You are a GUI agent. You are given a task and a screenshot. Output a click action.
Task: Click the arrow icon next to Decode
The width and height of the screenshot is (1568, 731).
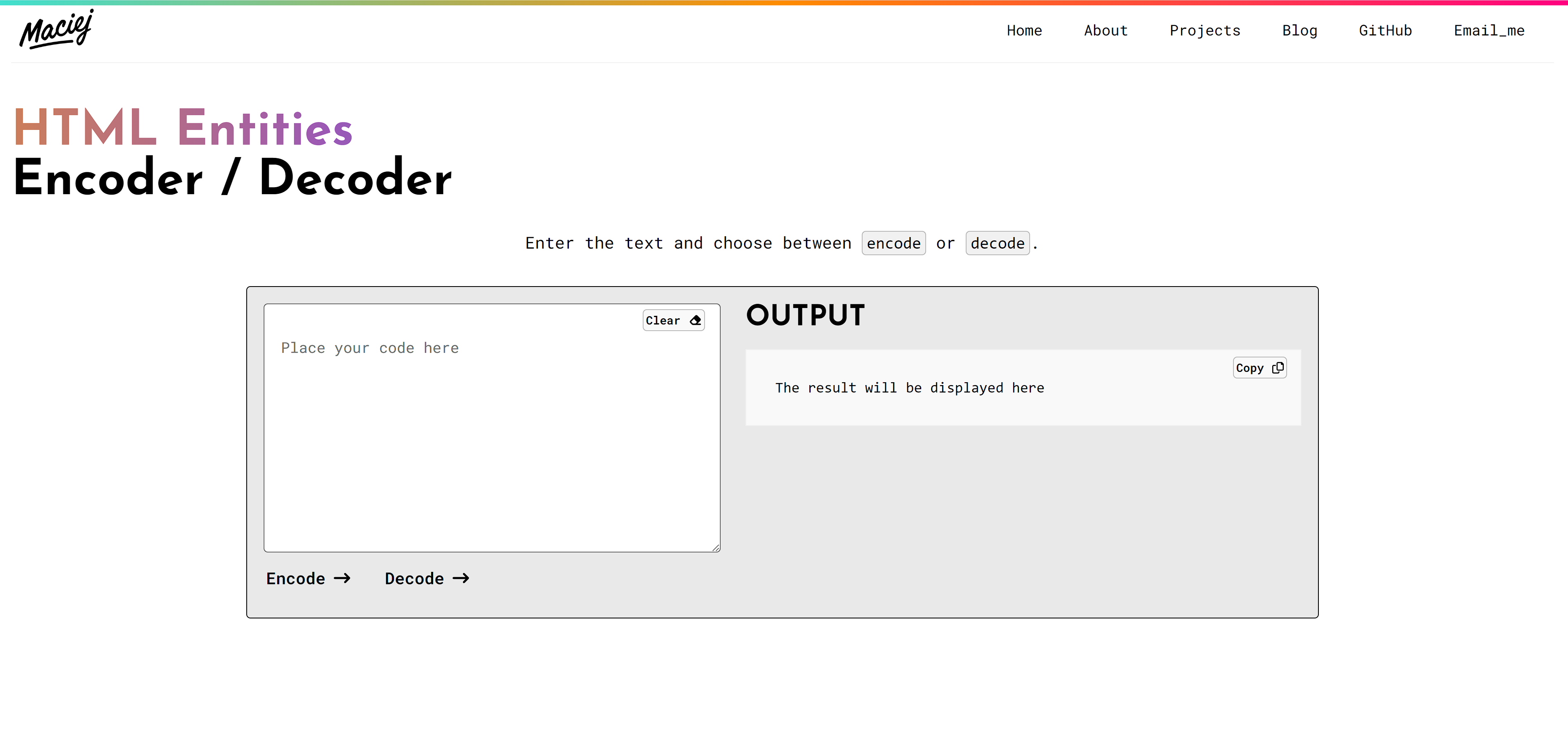(x=461, y=578)
